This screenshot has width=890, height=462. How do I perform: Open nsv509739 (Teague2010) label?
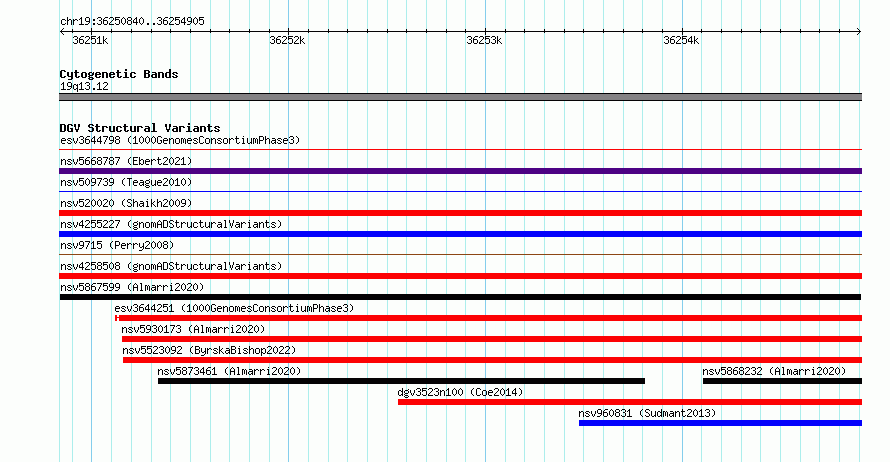[126, 182]
